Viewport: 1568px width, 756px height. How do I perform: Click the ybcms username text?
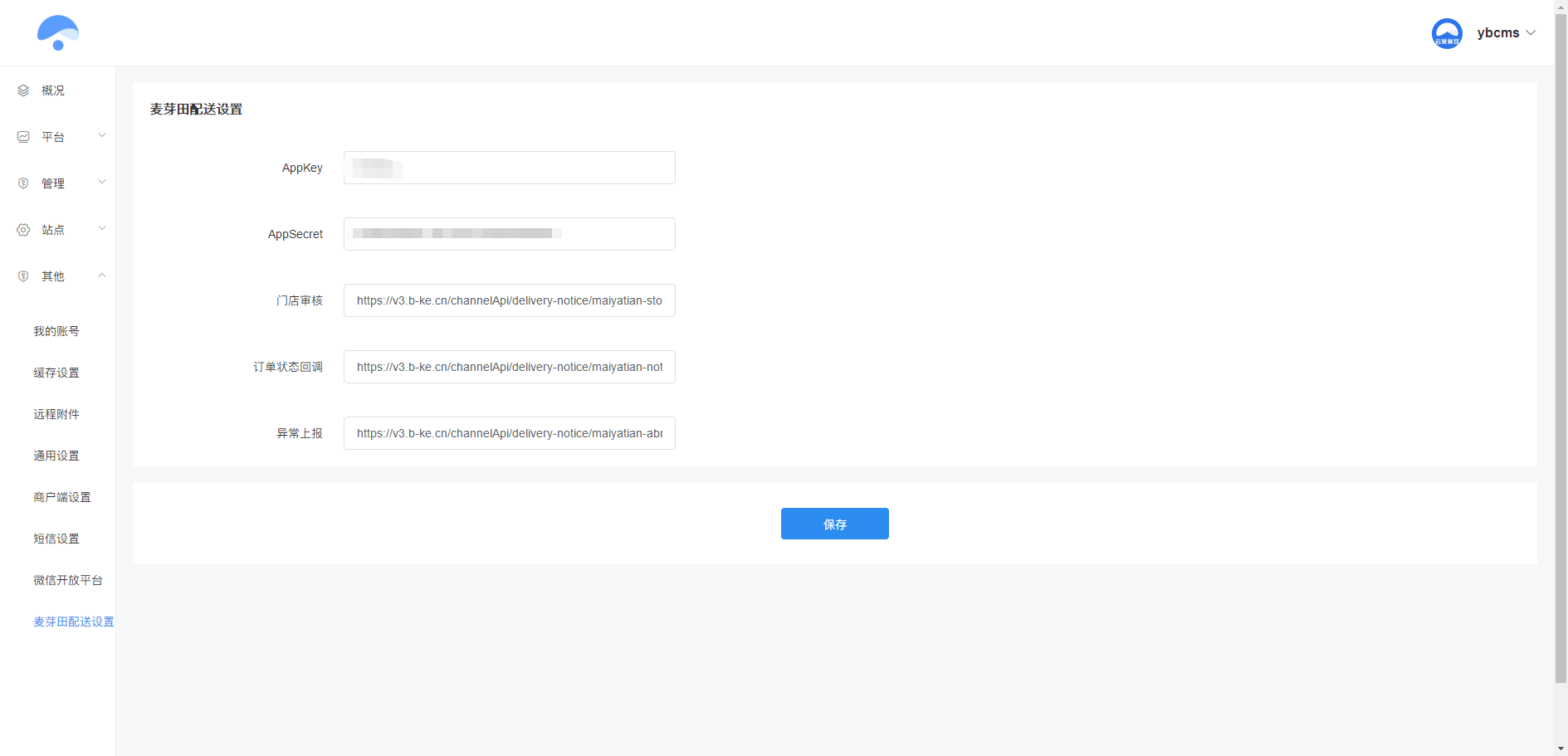tap(1498, 33)
